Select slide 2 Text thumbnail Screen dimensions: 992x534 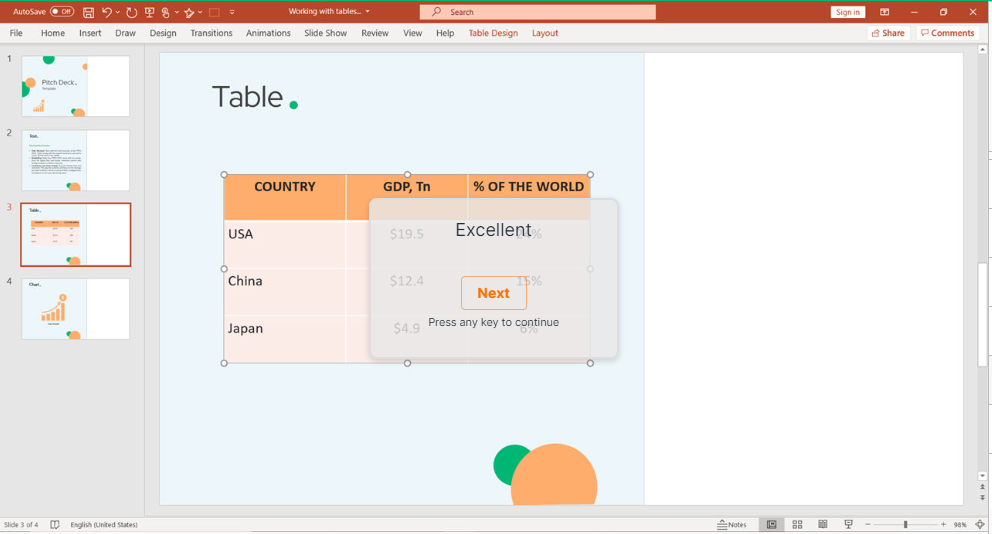click(75, 160)
